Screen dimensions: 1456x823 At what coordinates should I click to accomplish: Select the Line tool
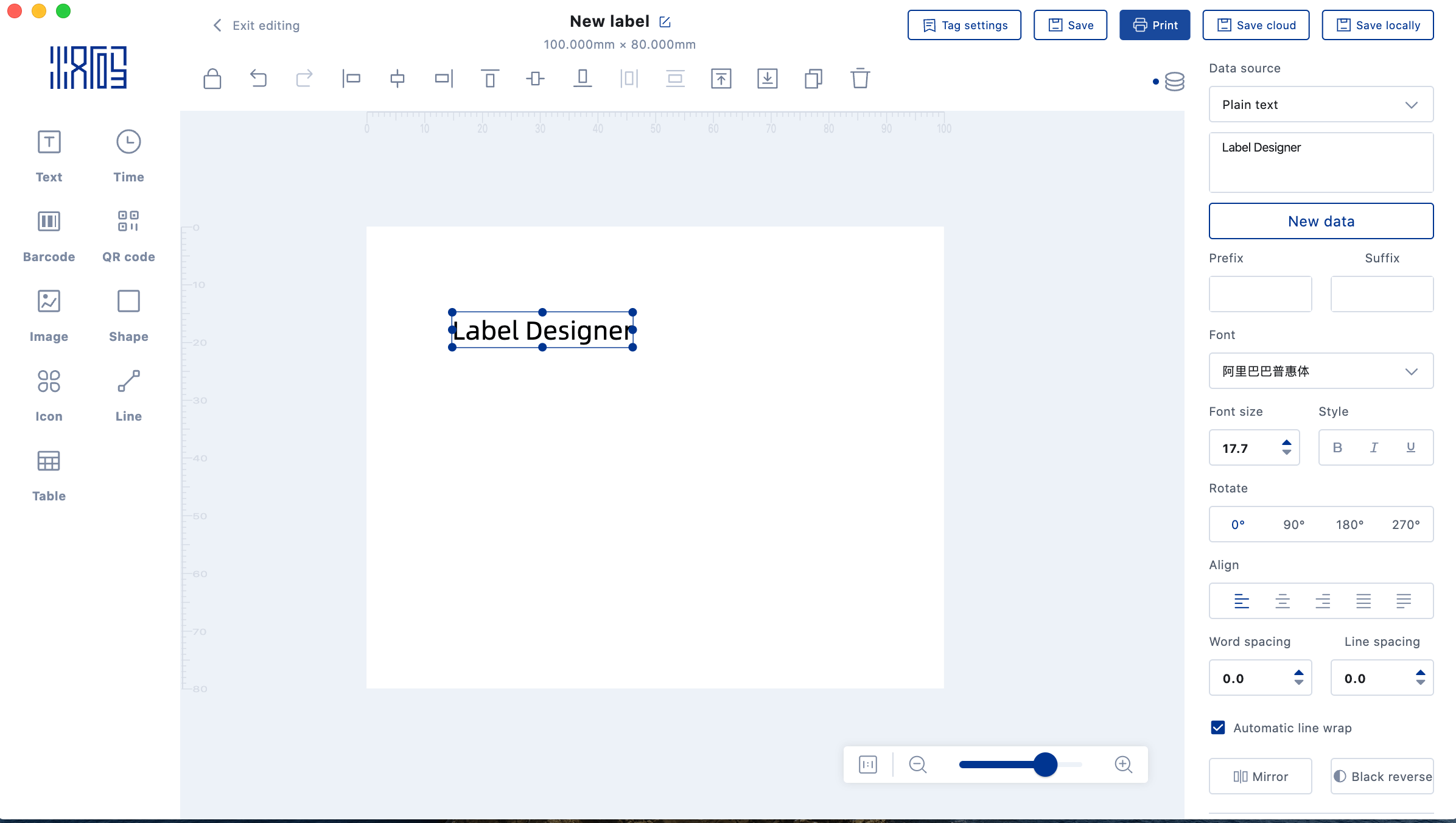pos(128,394)
